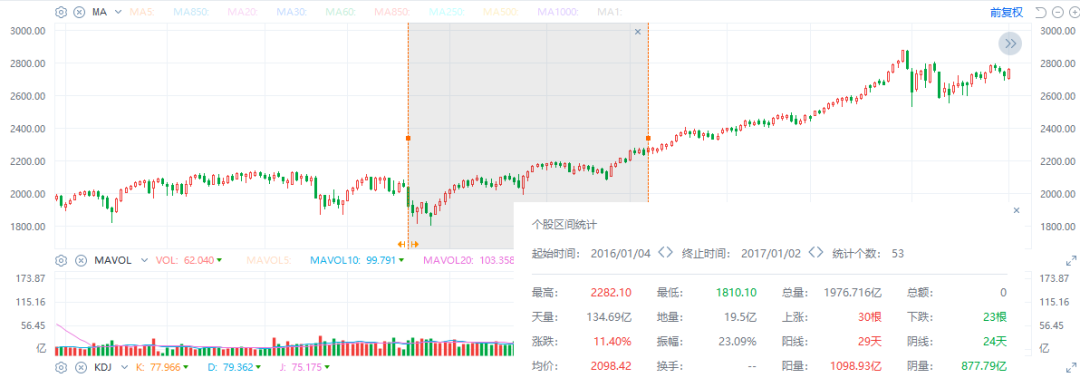Screen dimensions: 1080x378
Task: Click the 阳线 value 29天
Action: tap(869, 342)
